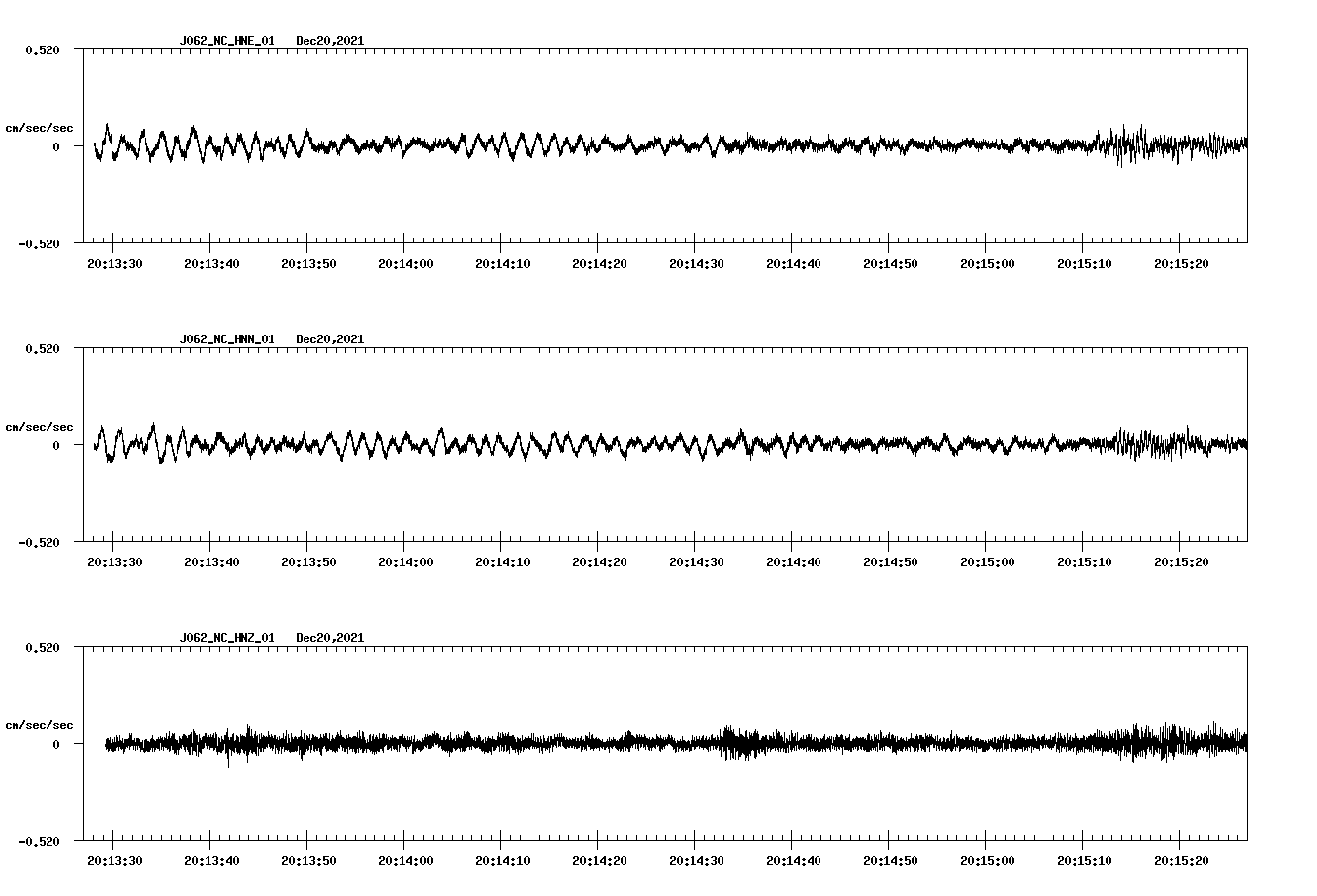
Task: Click the 20:14:30 time label under HNE plot
Action: 696,263
